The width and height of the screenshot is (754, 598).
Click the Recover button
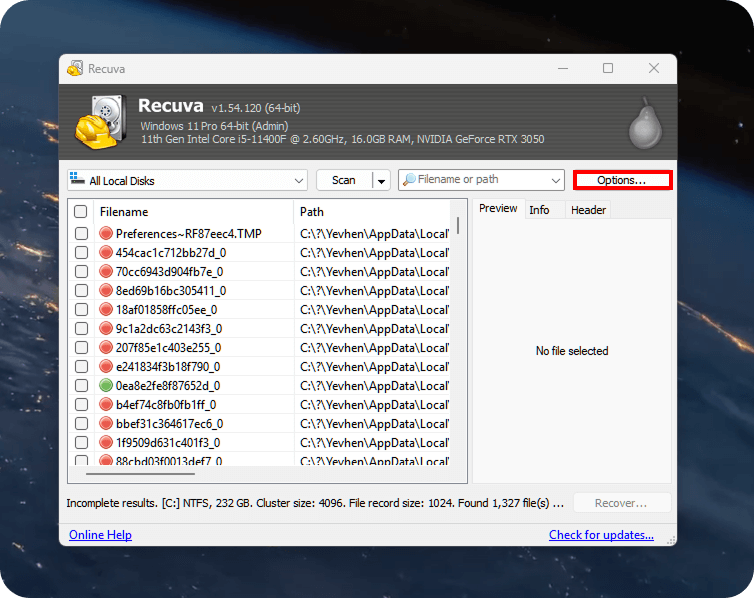[621, 503]
